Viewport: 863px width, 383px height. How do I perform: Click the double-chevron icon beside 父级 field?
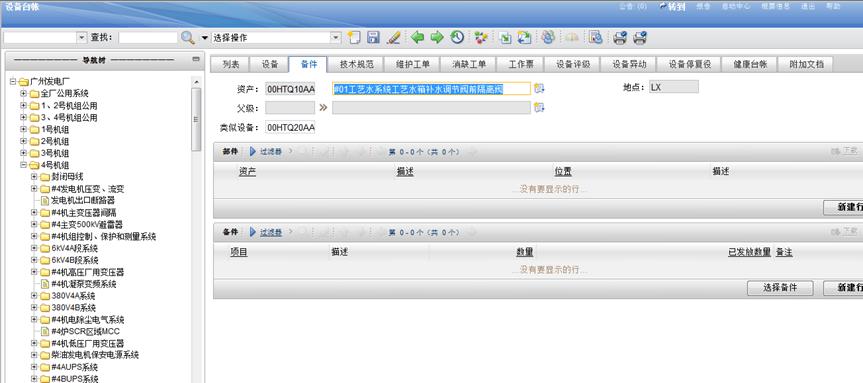[x=323, y=107]
